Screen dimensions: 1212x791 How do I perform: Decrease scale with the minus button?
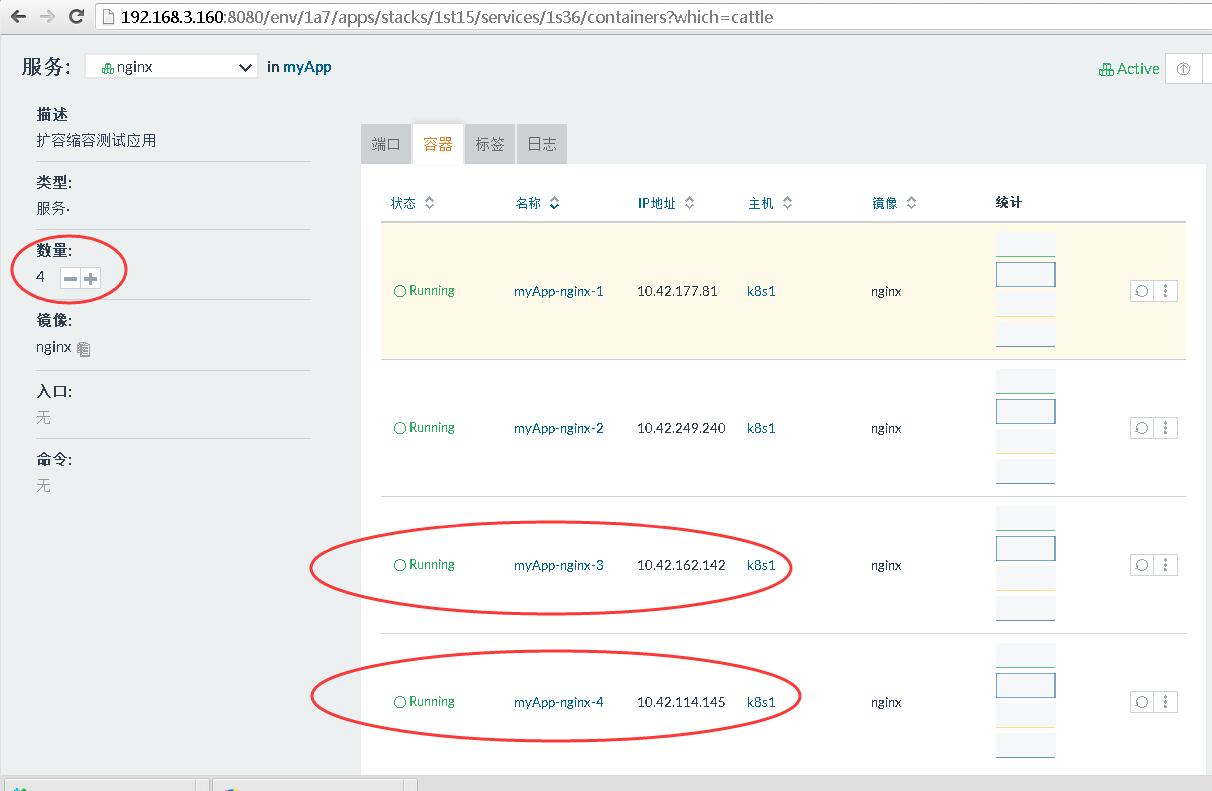[x=70, y=278]
